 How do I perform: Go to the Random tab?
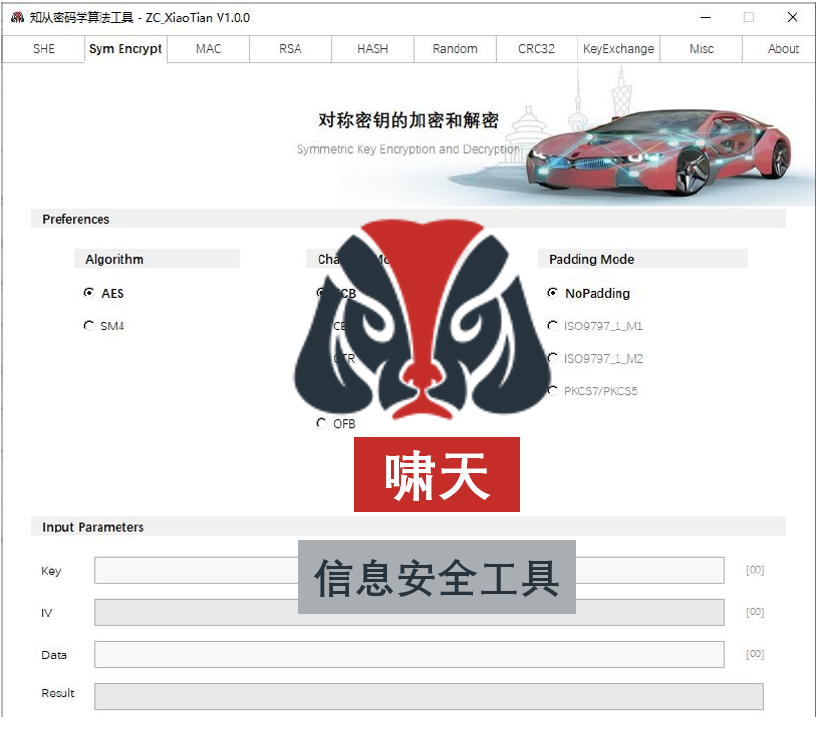pos(454,48)
